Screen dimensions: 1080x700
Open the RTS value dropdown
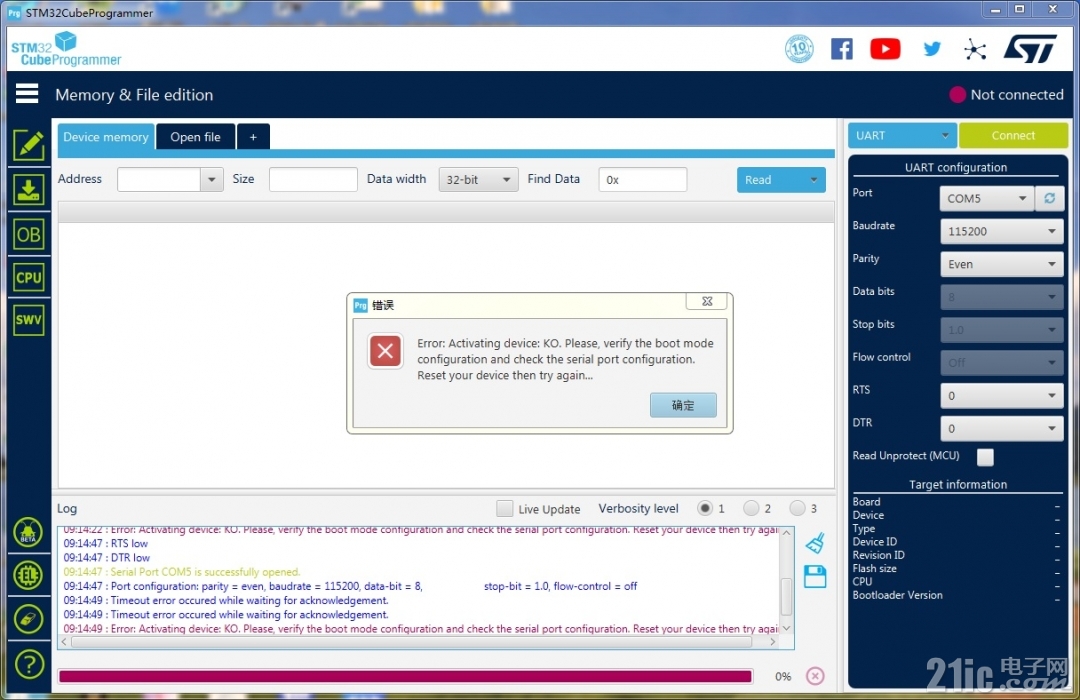tap(1001, 395)
